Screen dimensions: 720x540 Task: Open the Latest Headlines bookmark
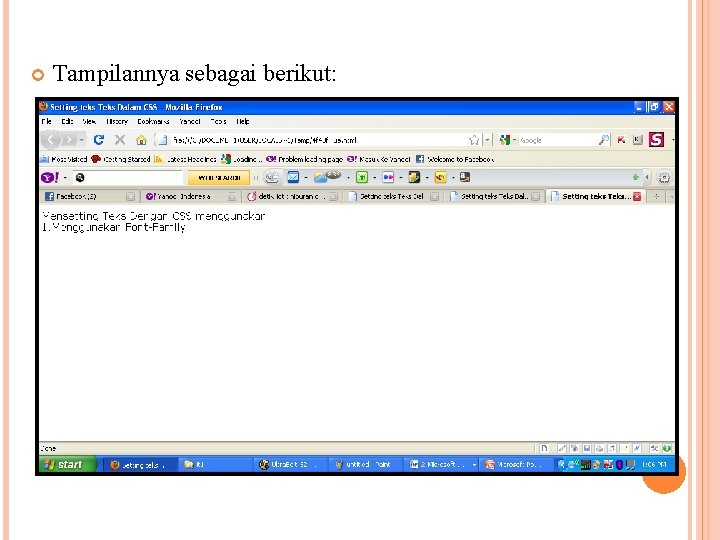pos(186,159)
